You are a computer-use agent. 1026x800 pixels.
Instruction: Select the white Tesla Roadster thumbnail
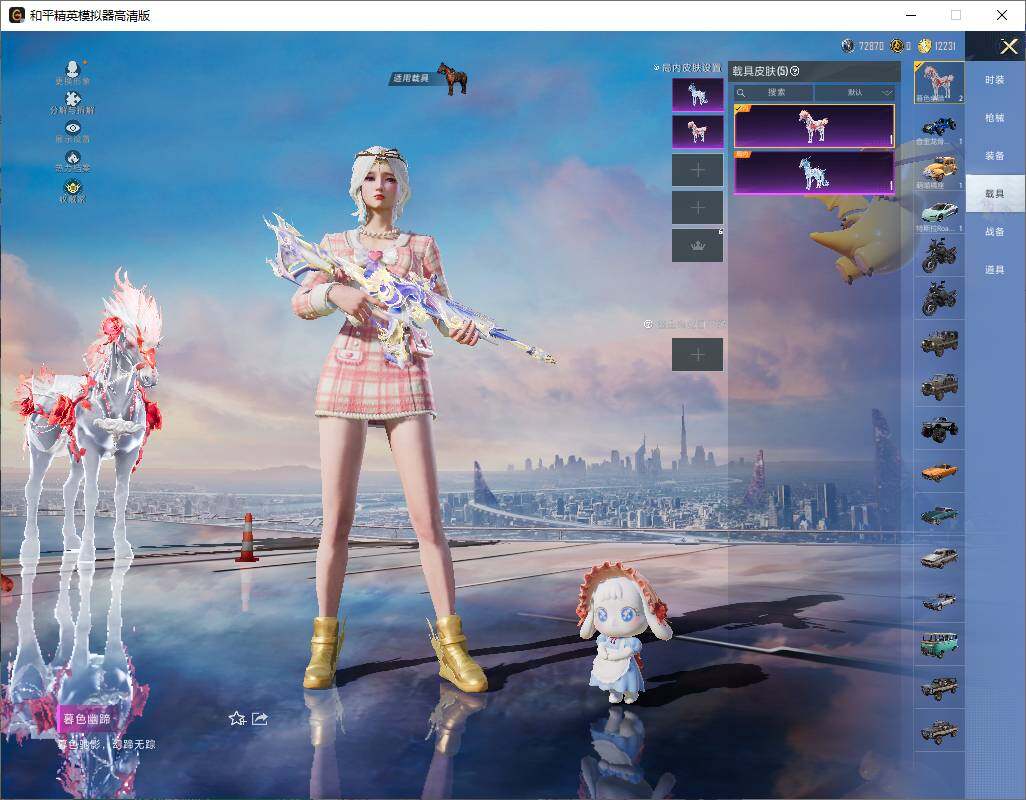point(939,214)
